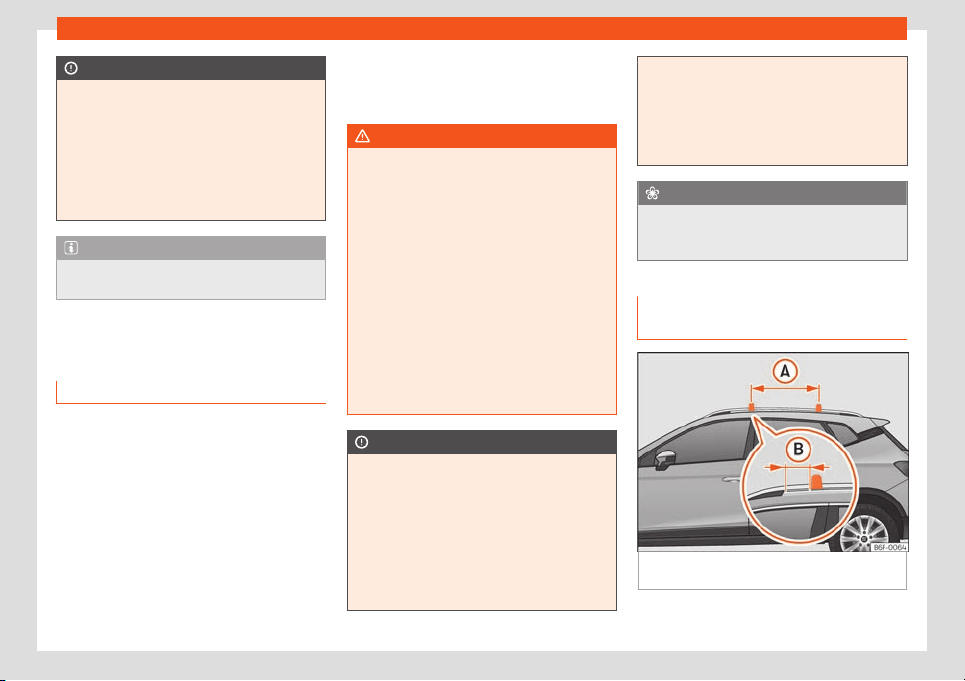Image resolution: width=965 pixels, height=681 pixels.
Task: Click the circled letter B label in the magnified view
Action: 798,449
